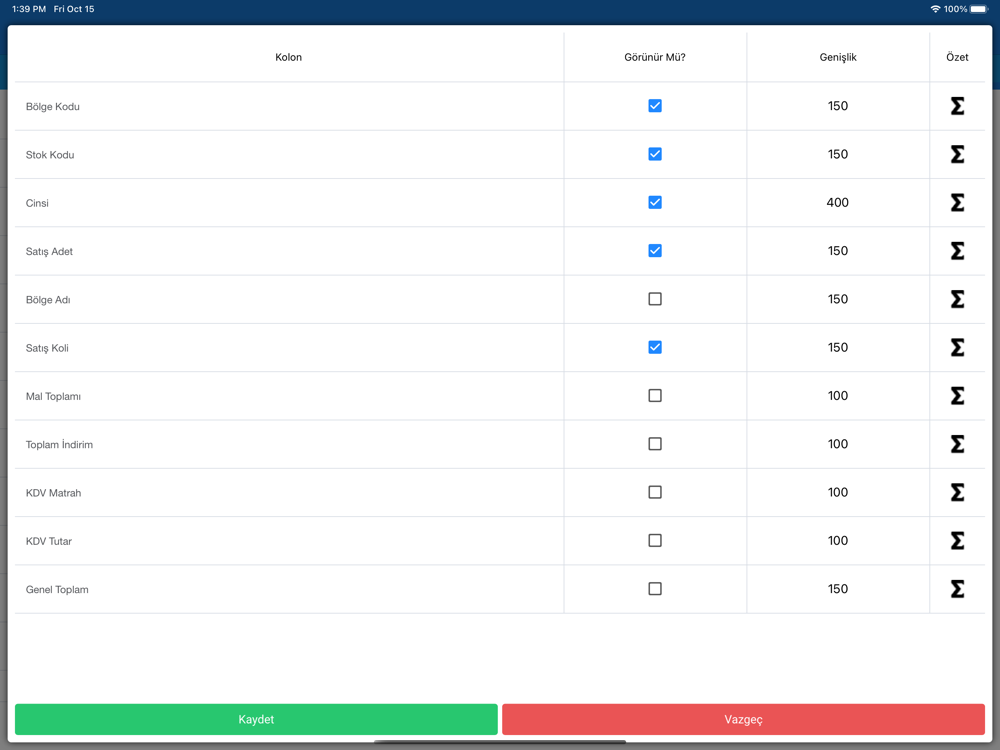1000x750 pixels.
Task: Open summary sigma for Satış Adet row
Action: (x=957, y=251)
